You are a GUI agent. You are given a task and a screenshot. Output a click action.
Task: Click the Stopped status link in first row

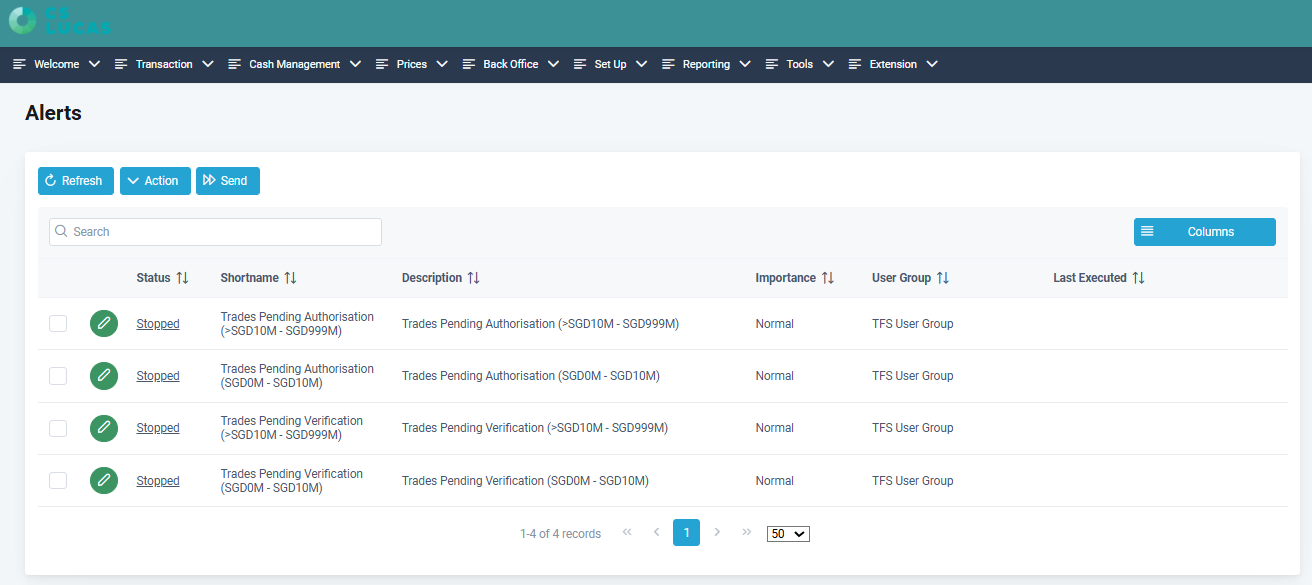coord(158,324)
